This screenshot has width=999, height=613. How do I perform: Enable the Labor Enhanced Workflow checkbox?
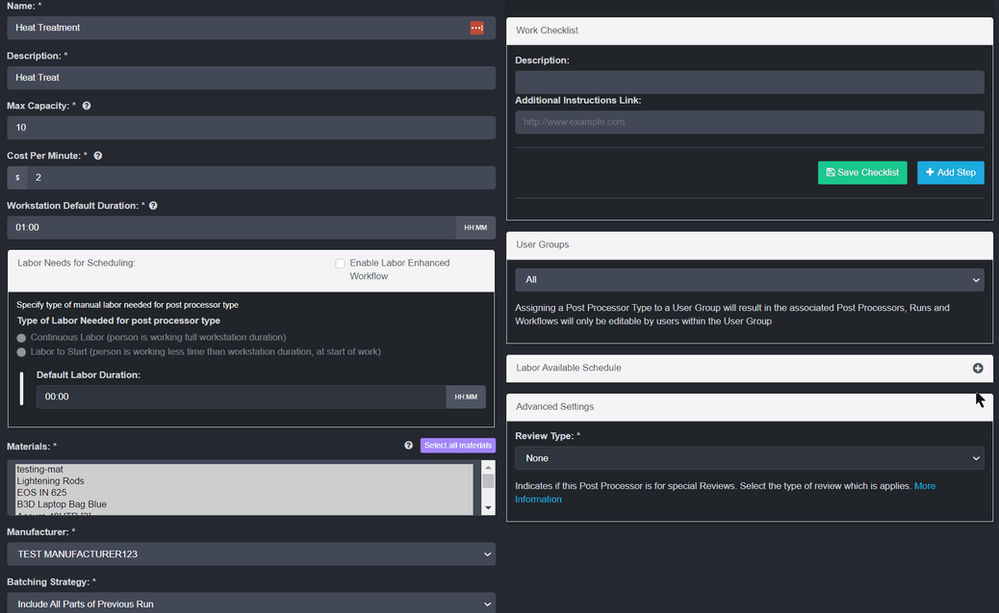coord(340,262)
